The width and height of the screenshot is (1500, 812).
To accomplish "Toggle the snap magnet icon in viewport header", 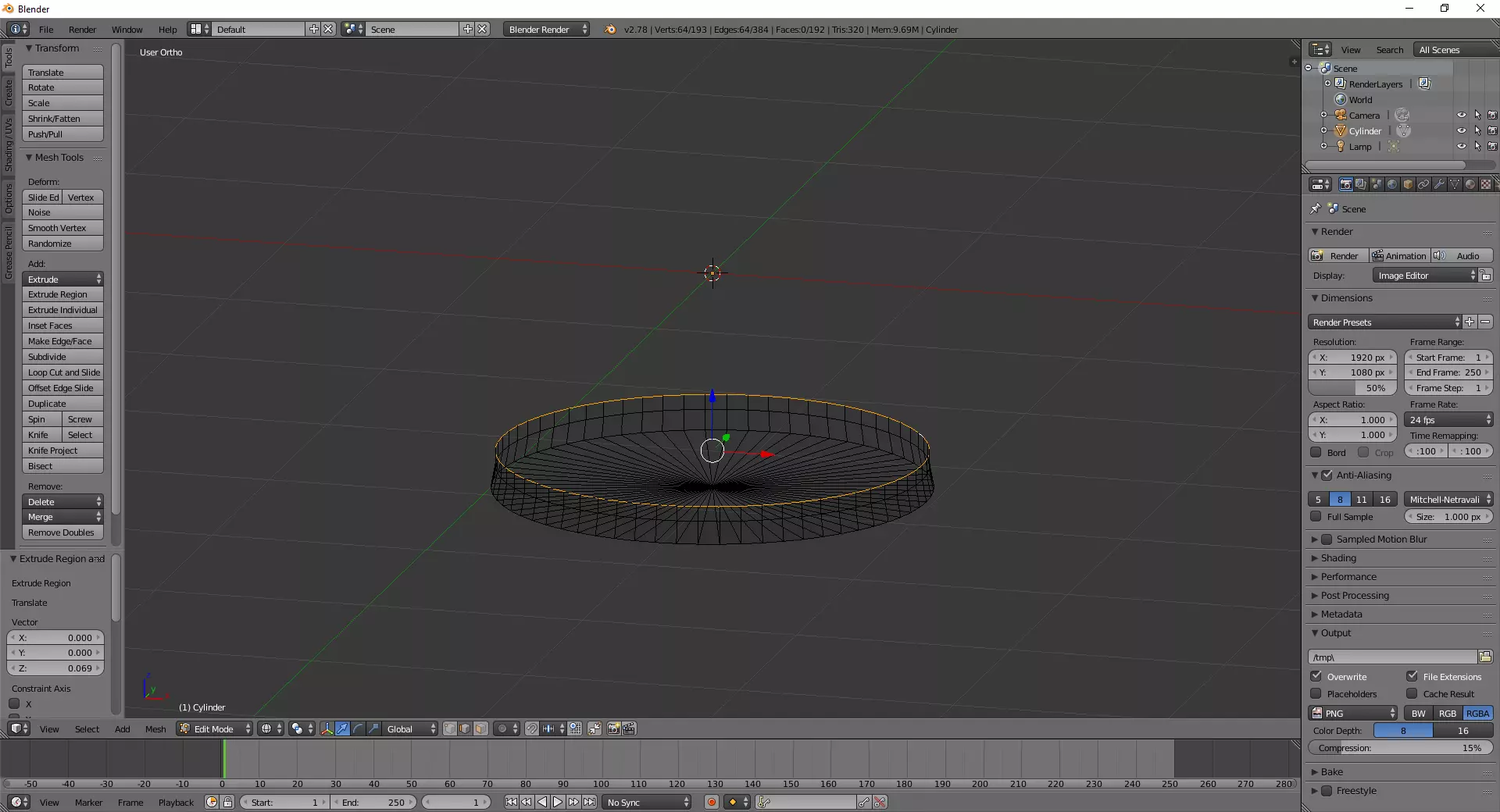I will [x=531, y=729].
